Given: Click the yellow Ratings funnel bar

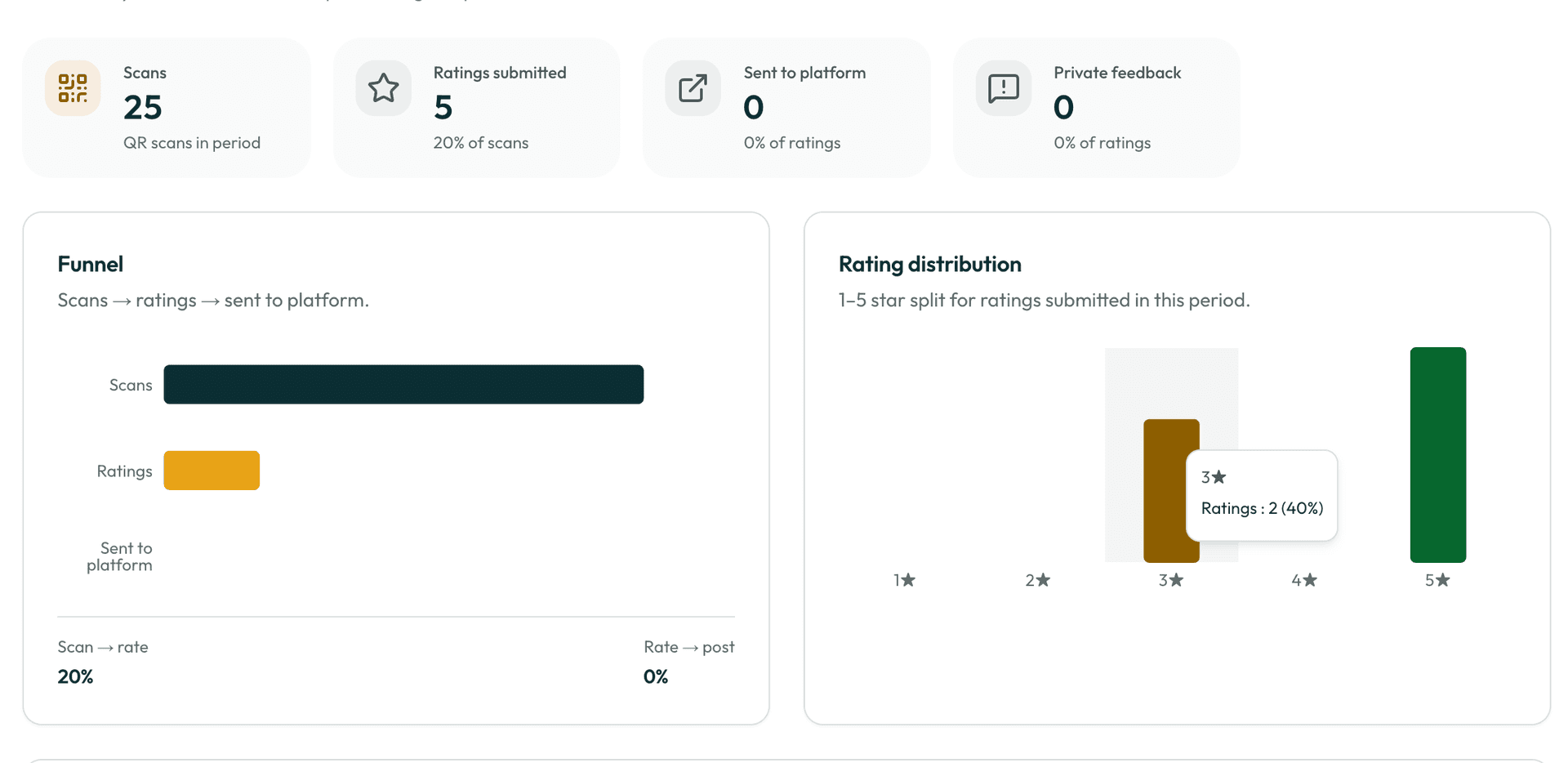Looking at the screenshot, I should pyautogui.click(x=212, y=471).
